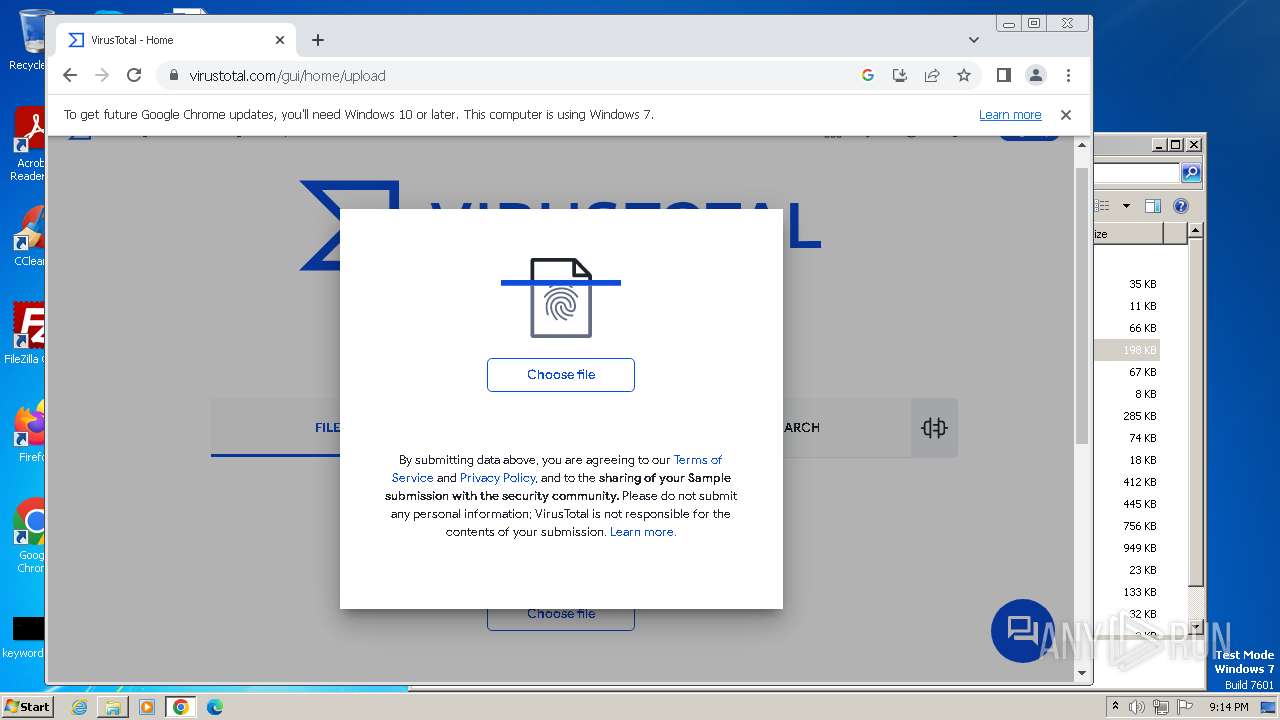Image resolution: width=1280 pixels, height=720 pixels.
Task: Select the SEARCH tab
Action: [802, 428]
